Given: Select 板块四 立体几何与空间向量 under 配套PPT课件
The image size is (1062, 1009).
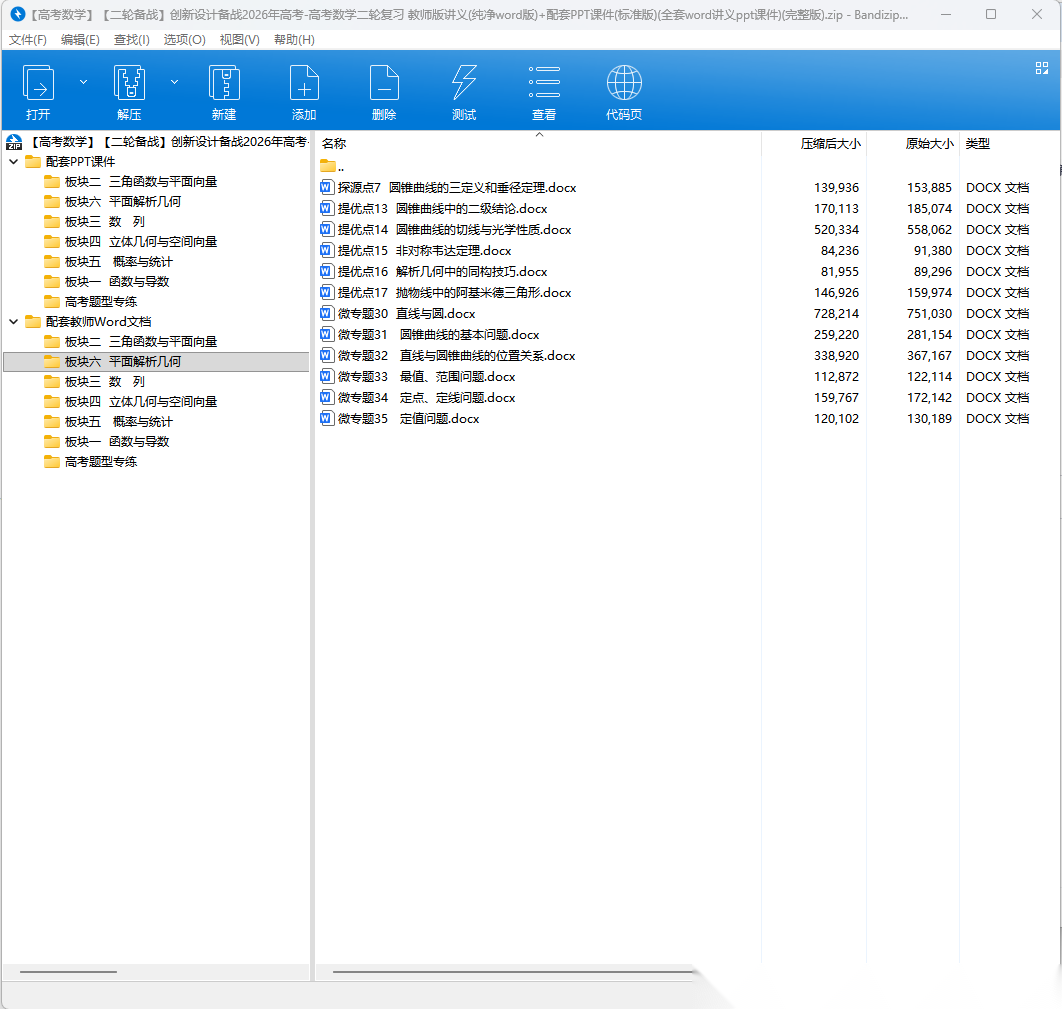Looking at the screenshot, I should click(140, 242).
